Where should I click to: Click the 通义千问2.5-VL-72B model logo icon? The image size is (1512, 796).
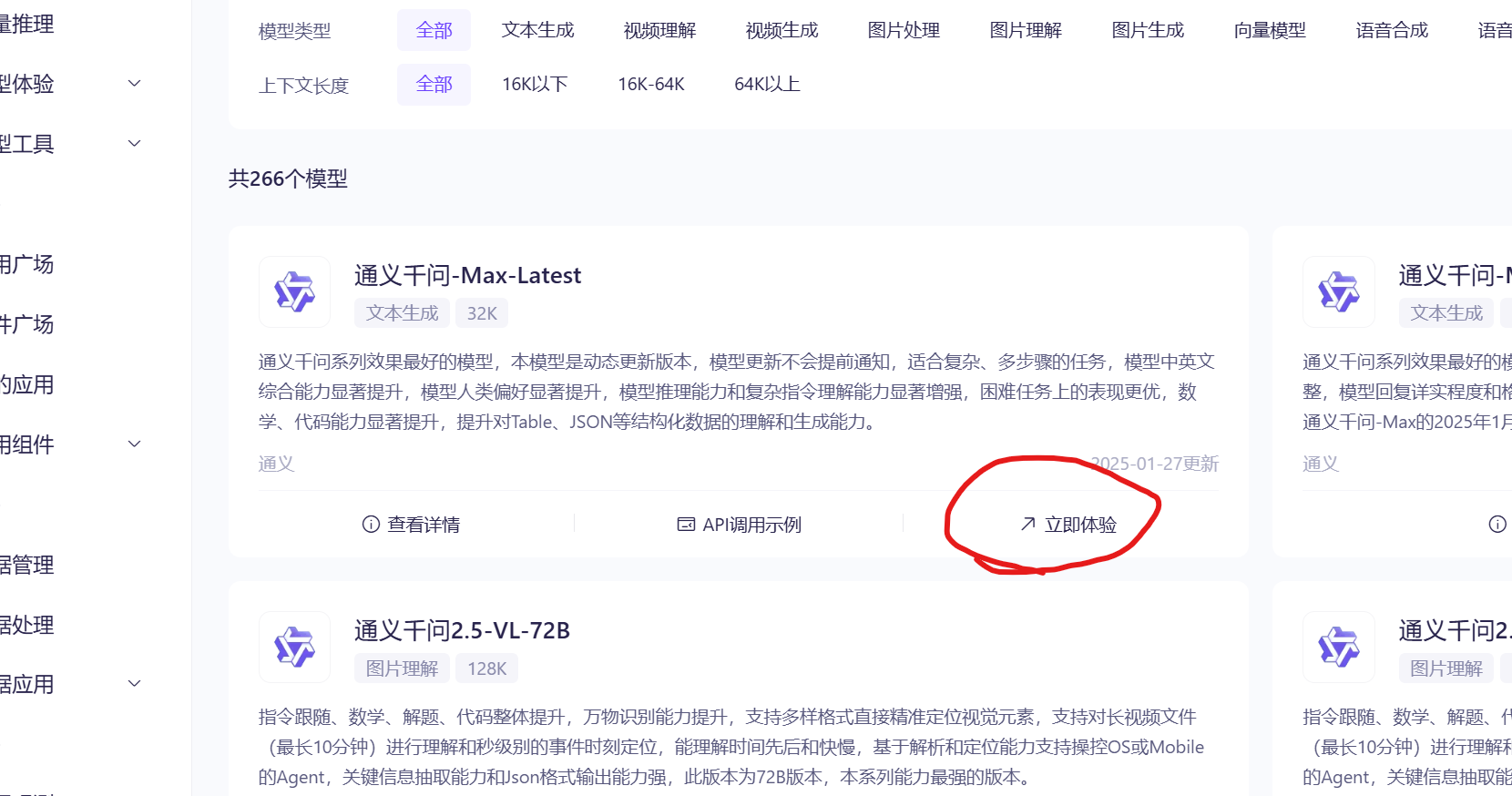pyautogui.click(x=294, y=647)
